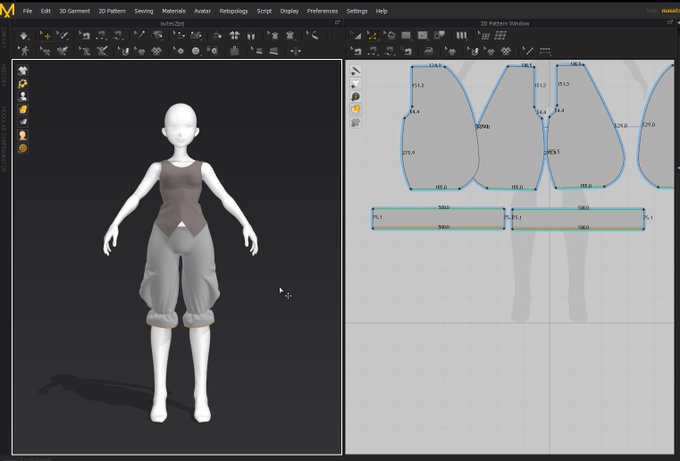Viewport: 680px width, 461px height.
Task: Select the highlighted yellow Edit Pattern tool
Action: pyautogui.click(x=373, y=35)
